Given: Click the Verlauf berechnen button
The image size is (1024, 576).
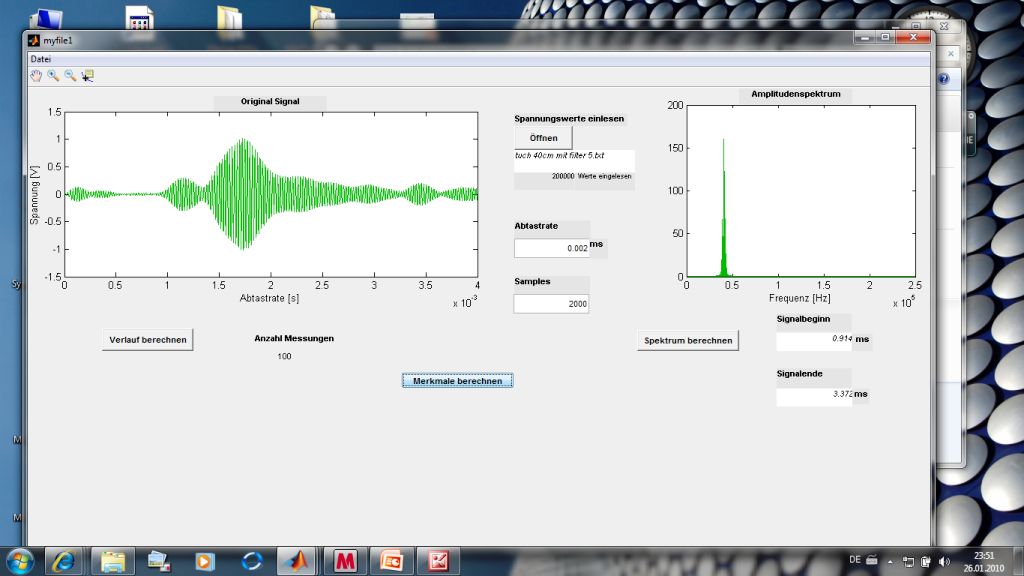Looking at the screenshot, I should 148,340.
